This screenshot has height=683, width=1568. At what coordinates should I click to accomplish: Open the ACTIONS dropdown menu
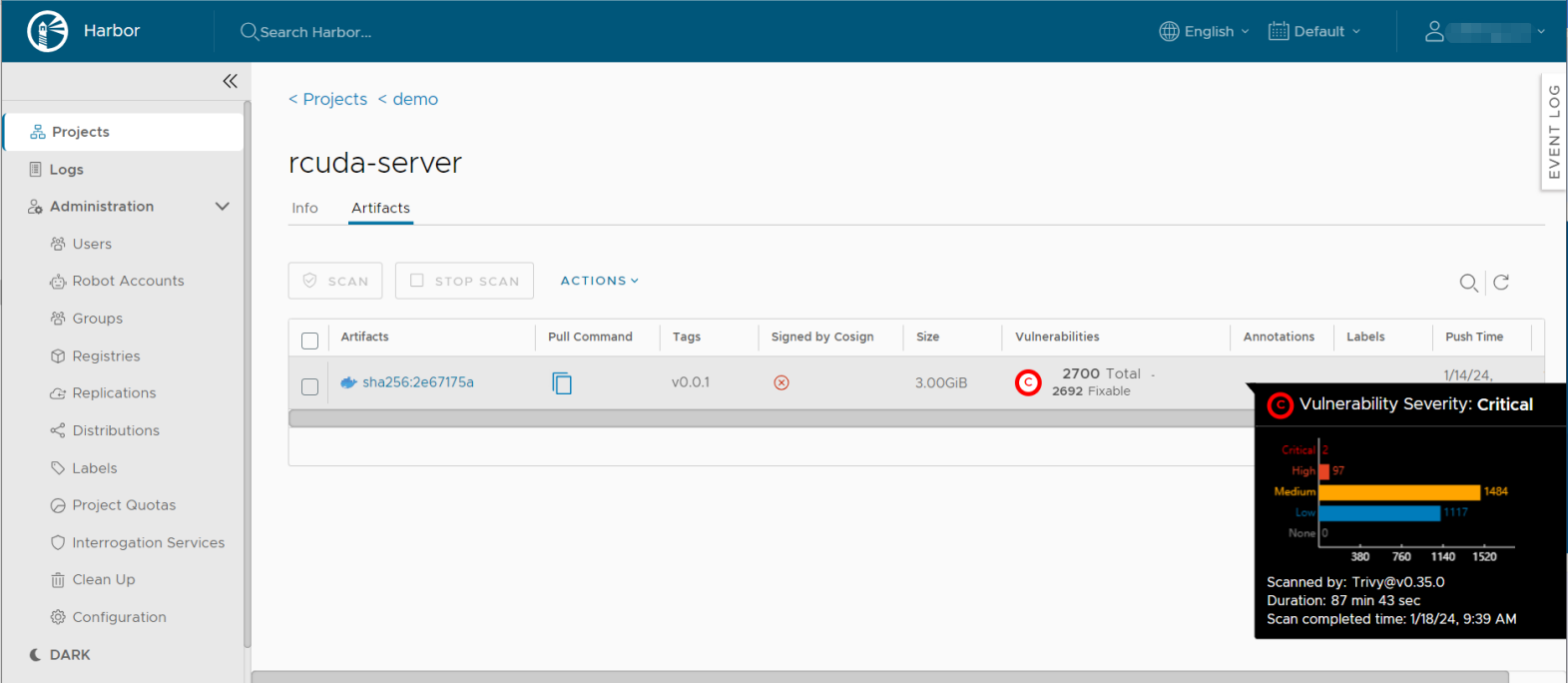pos(599,282)
